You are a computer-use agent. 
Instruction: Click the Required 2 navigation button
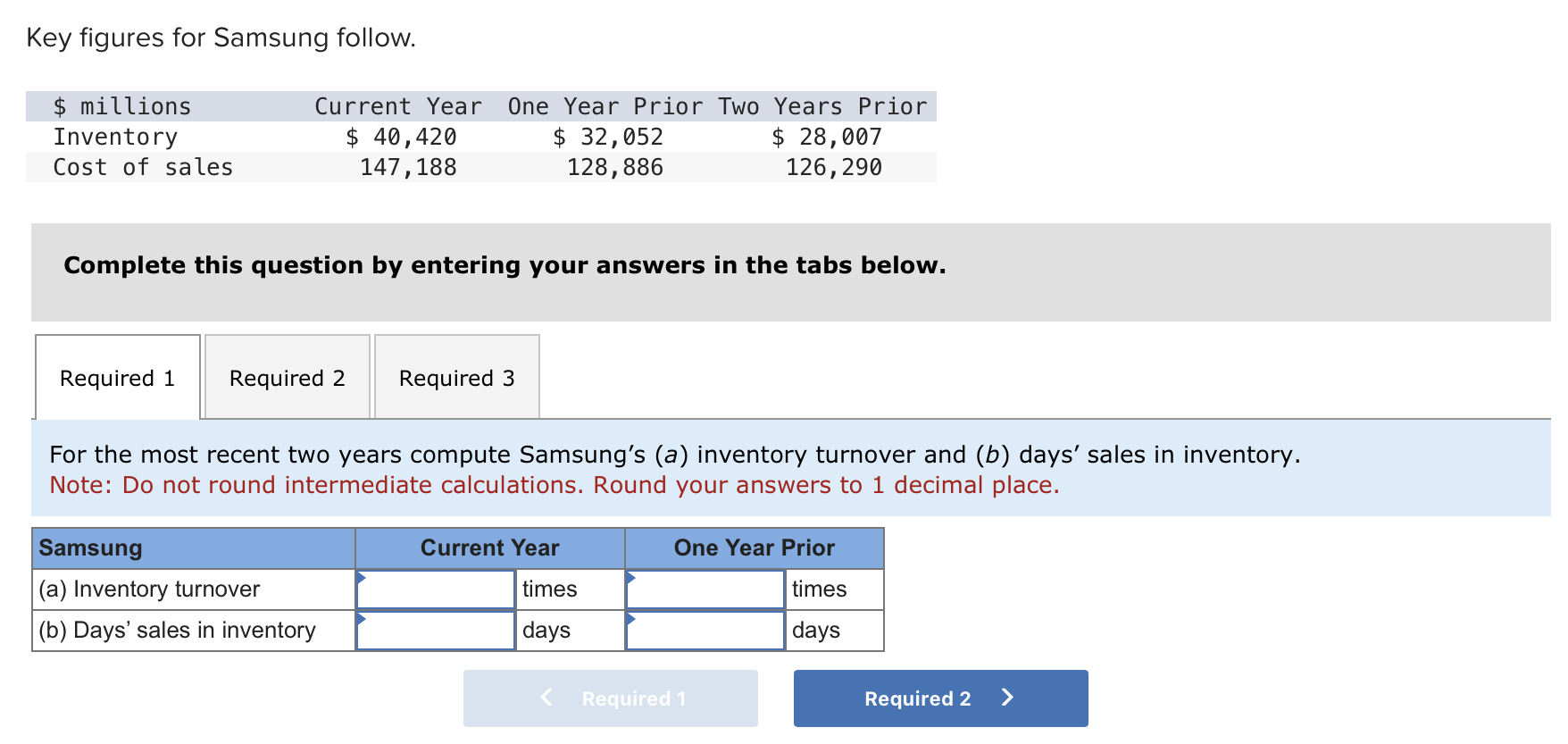coord(939,698)
